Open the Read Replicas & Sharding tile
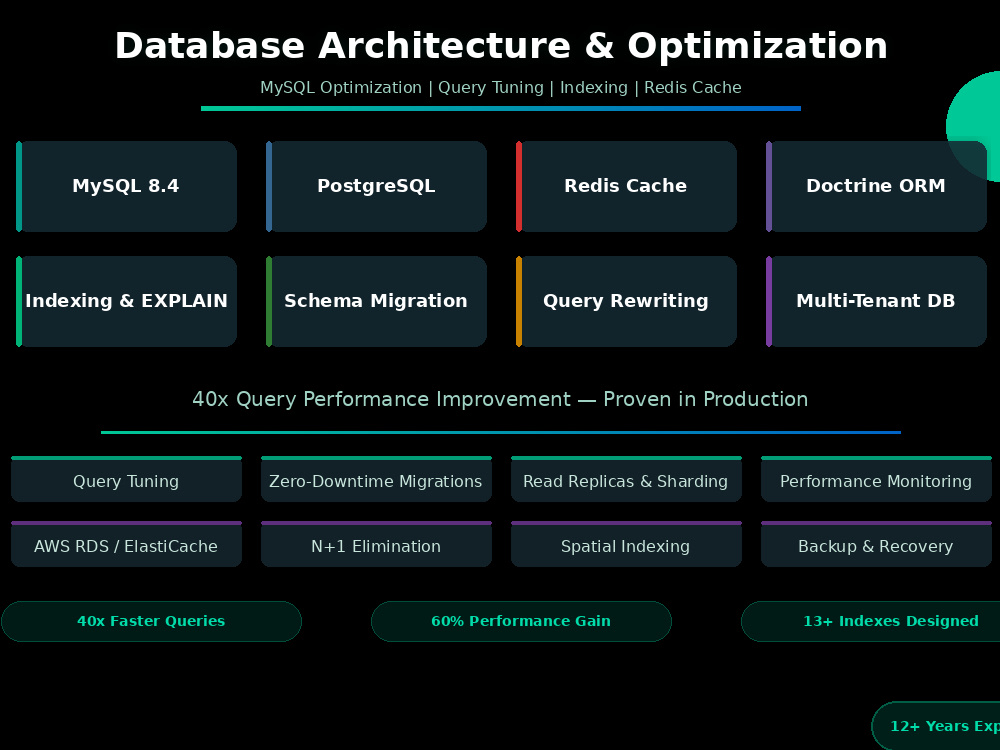This screenshot has width=1000, height=750. (626, 479)
